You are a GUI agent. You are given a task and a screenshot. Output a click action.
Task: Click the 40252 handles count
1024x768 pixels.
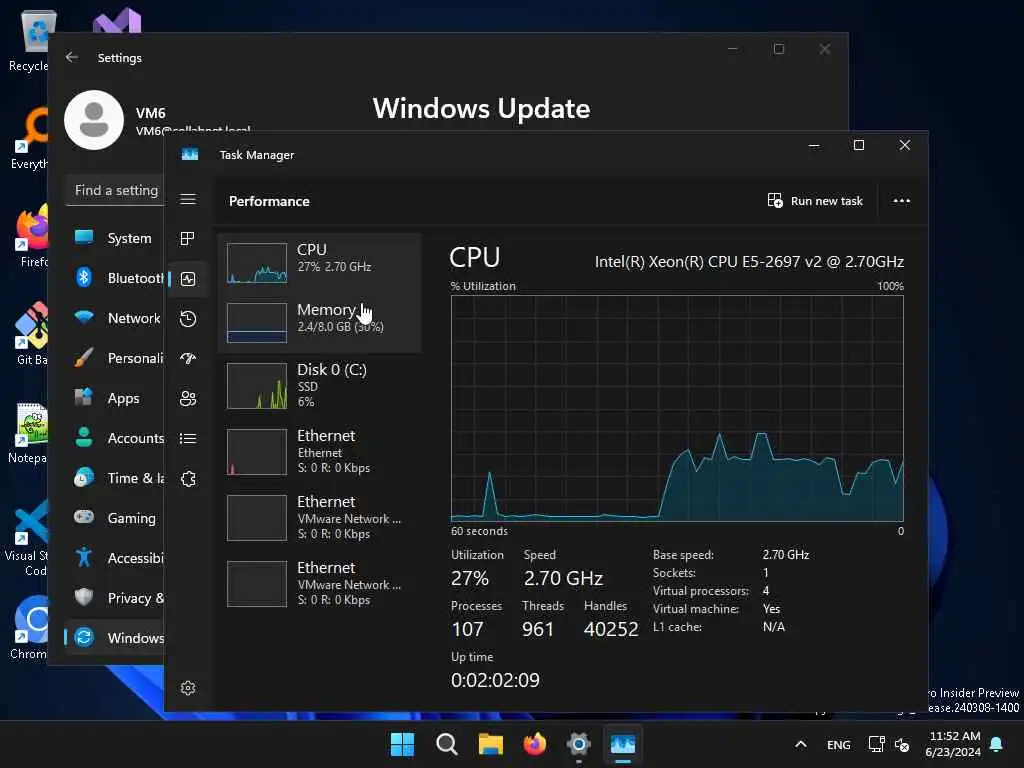[x=611, y=629]
